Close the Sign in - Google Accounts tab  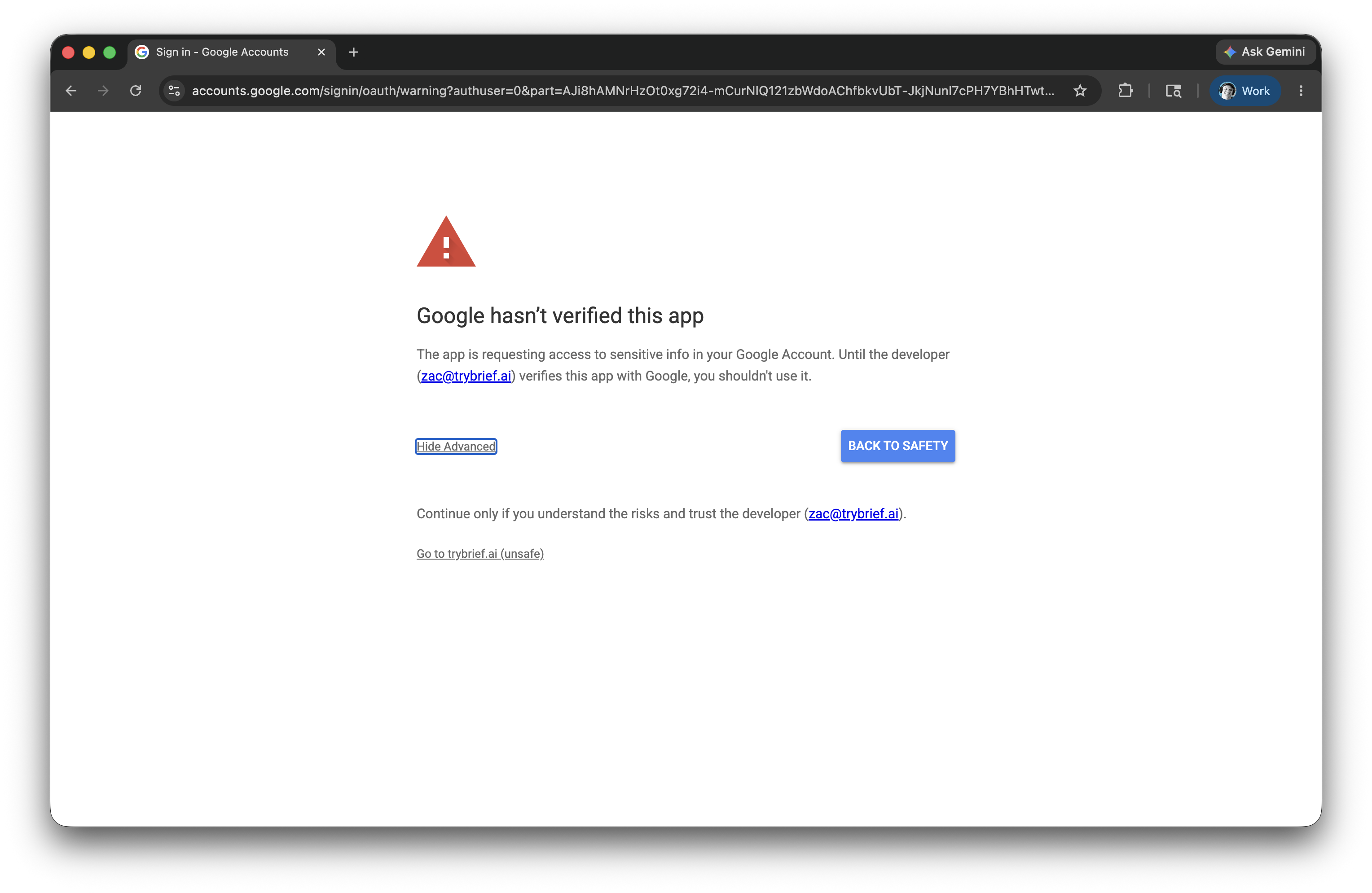(321, 52)
